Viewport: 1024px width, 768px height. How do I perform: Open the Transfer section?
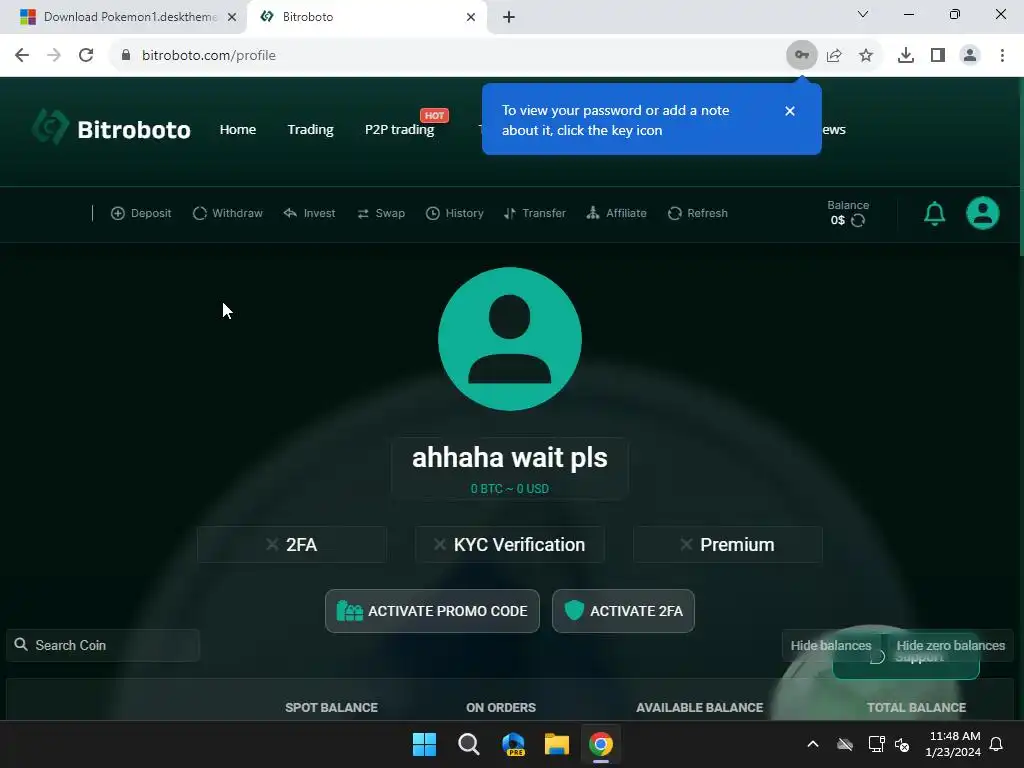pos(535,213)
